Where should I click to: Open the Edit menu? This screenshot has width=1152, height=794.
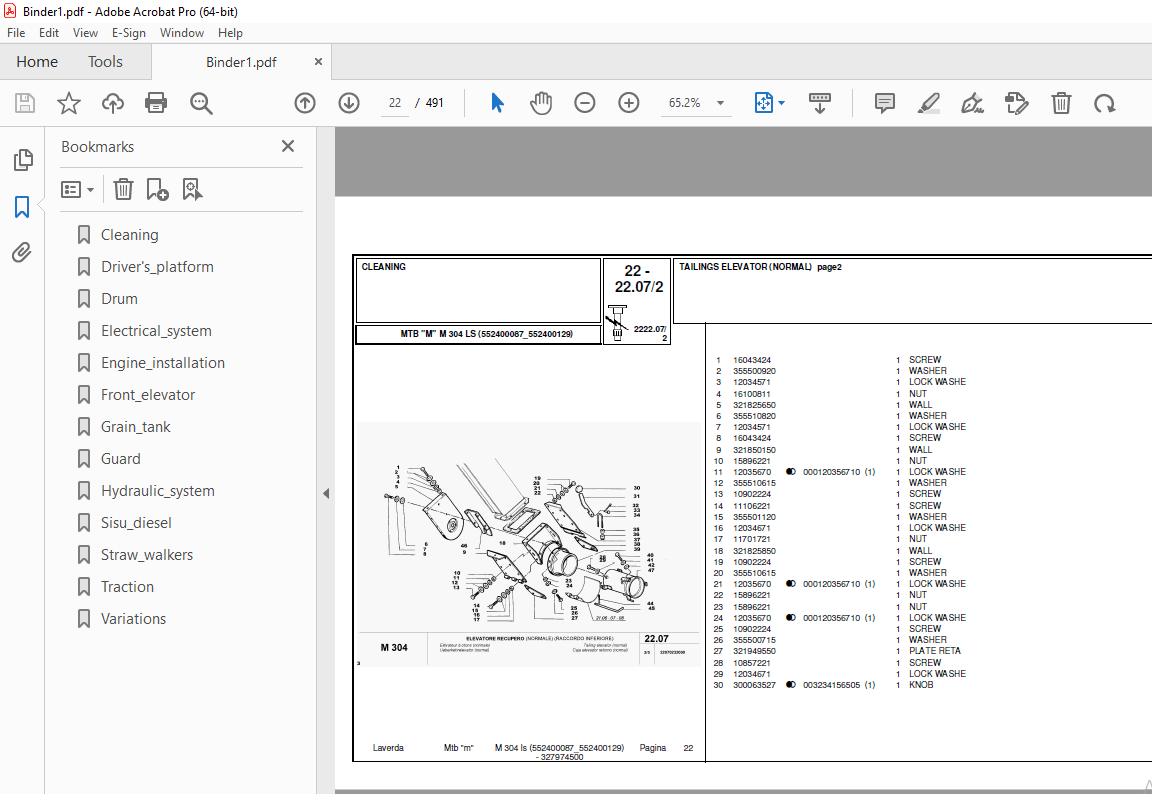point(49,33)
